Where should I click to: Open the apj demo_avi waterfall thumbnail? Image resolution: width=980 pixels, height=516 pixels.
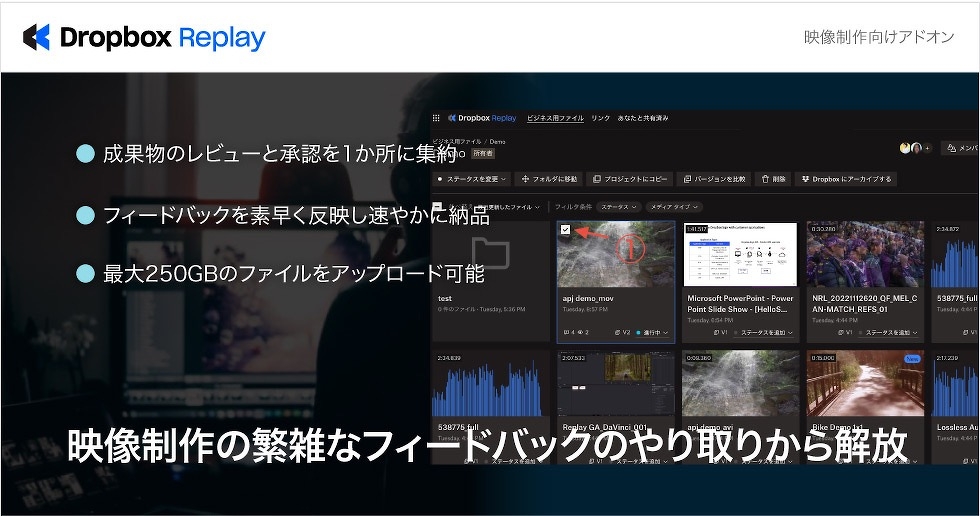pos(741,384)
